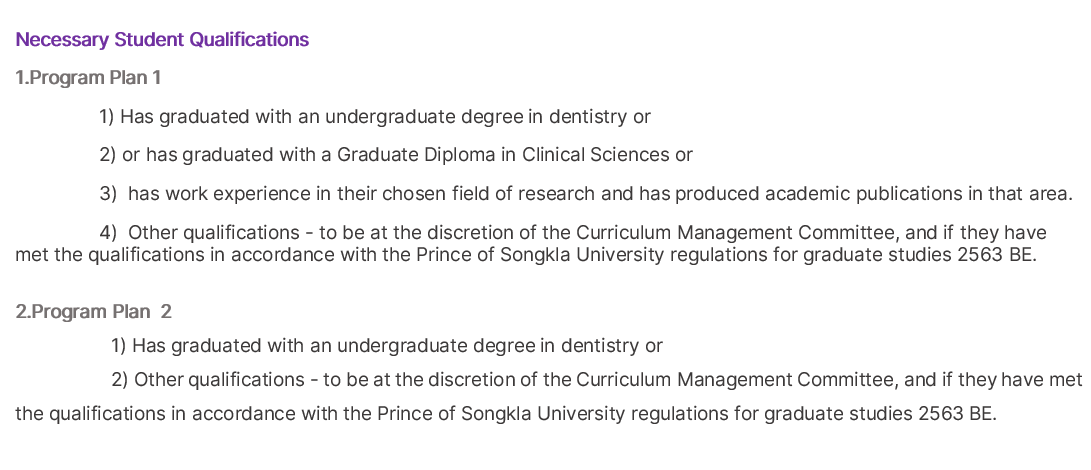Click Plan 1 undergraduate degree in dentistry line
Image resolution: width=1091 pixels, height=470 pixels.
pos(374,116)
